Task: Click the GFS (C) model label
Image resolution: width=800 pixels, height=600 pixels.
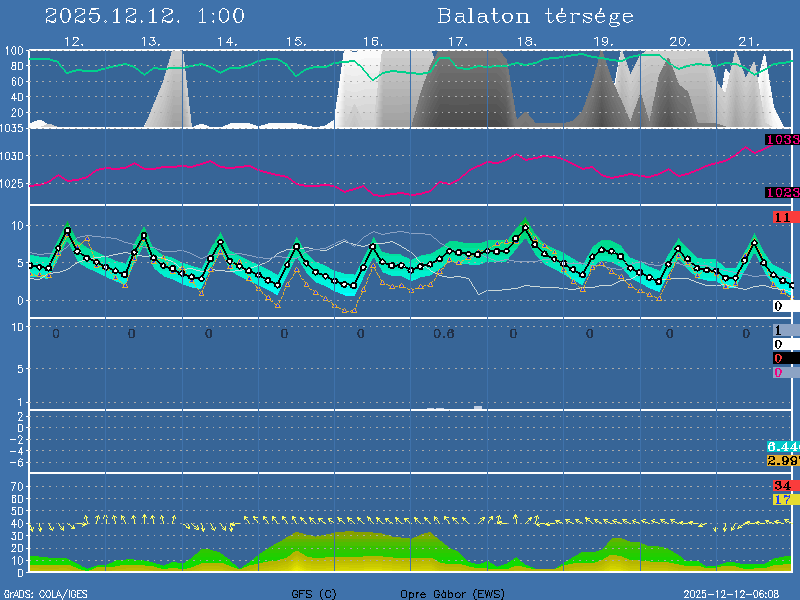Action: pyautogui.click(x=314, y=593)
